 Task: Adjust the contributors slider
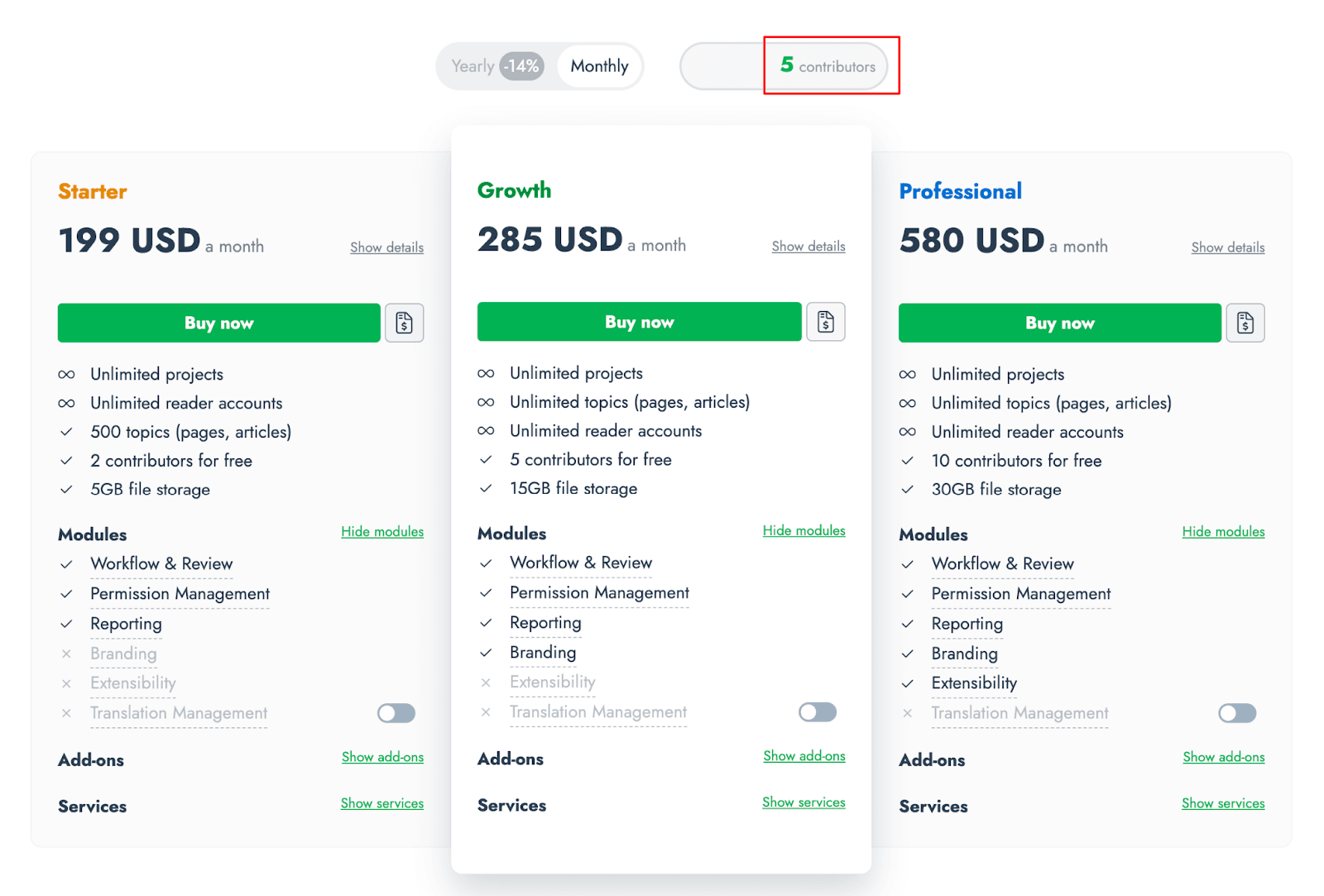click(783, 66)
